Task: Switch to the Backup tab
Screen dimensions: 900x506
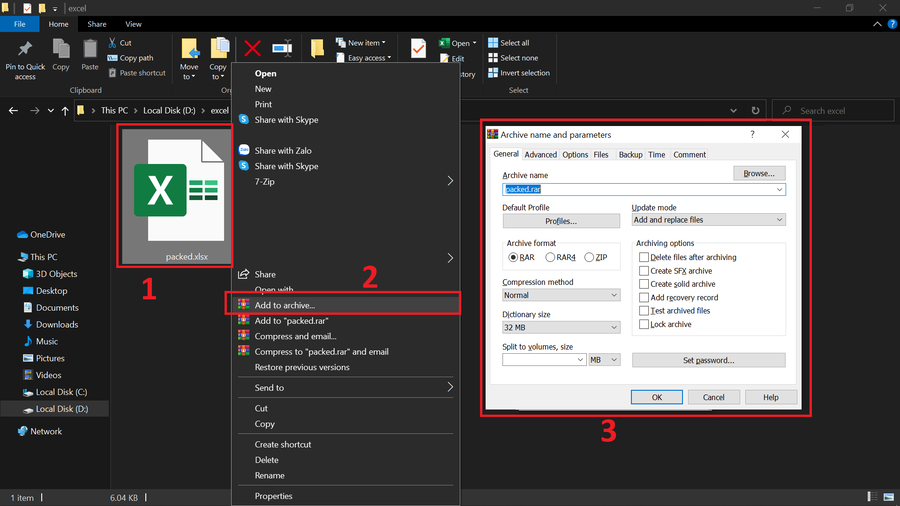Action: point(630,154)
